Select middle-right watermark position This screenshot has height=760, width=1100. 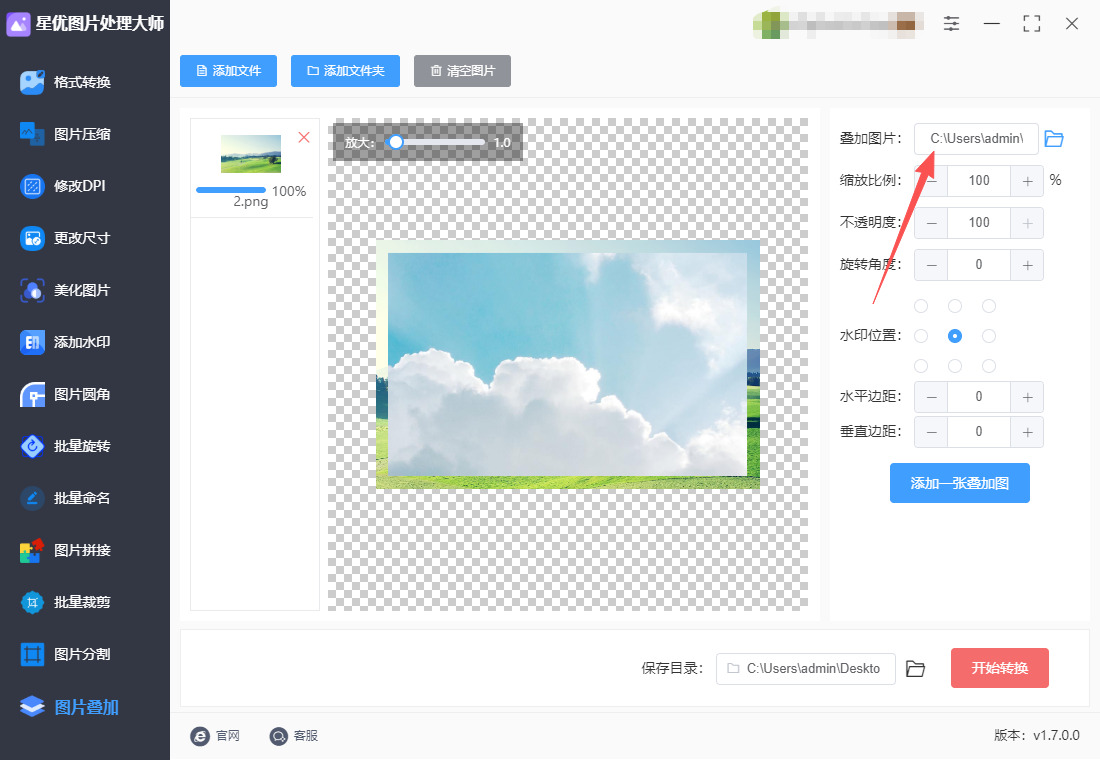[x=989, y=336]
